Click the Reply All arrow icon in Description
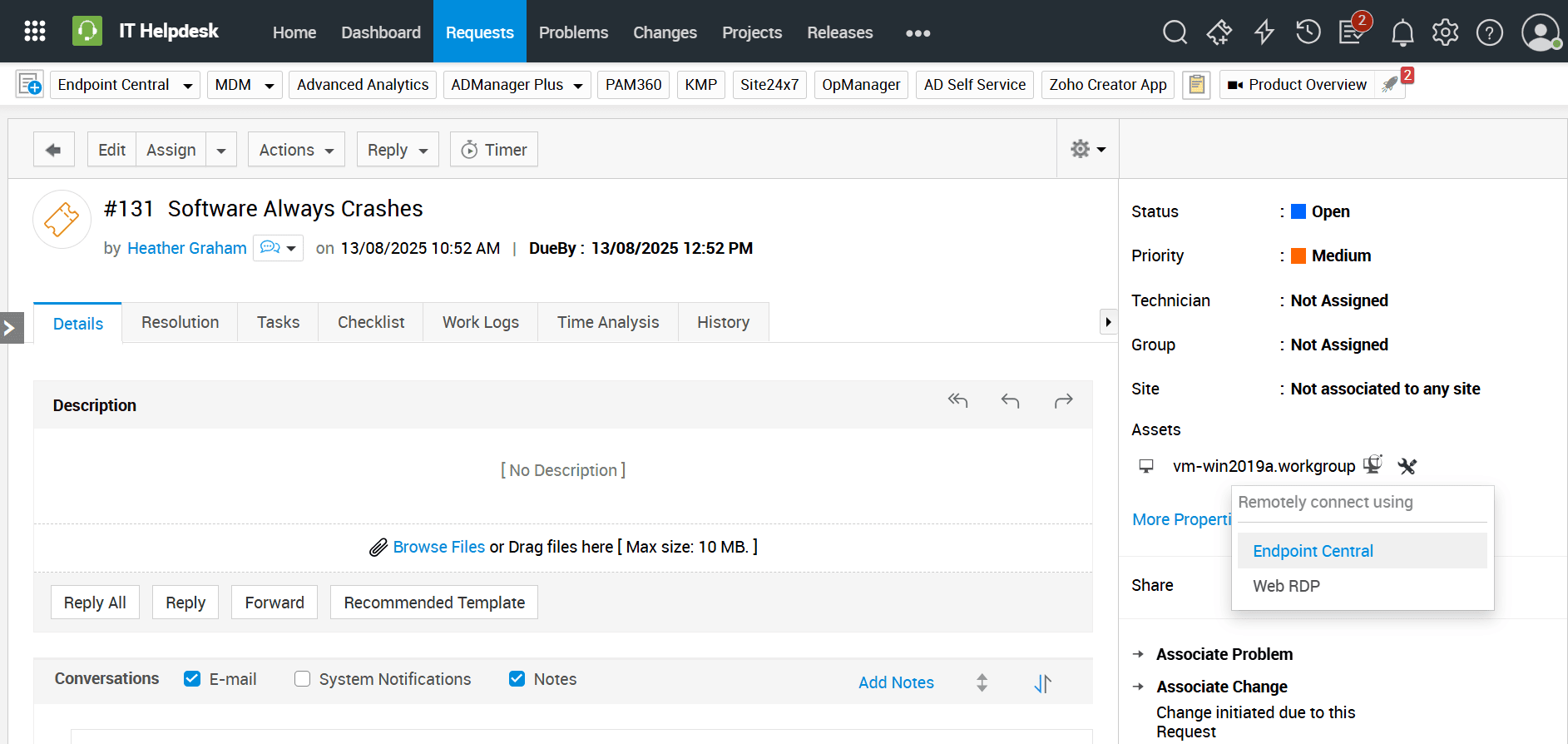The image size is (1568, 744). coord(958,401)
